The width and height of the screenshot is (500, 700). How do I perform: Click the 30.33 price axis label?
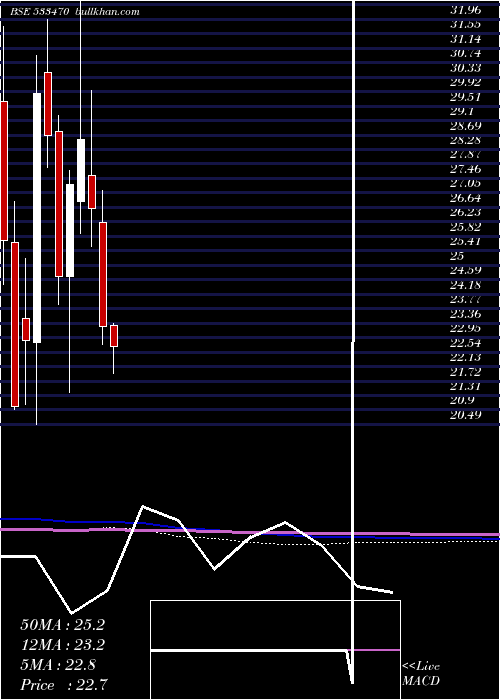tap(465, 68)
